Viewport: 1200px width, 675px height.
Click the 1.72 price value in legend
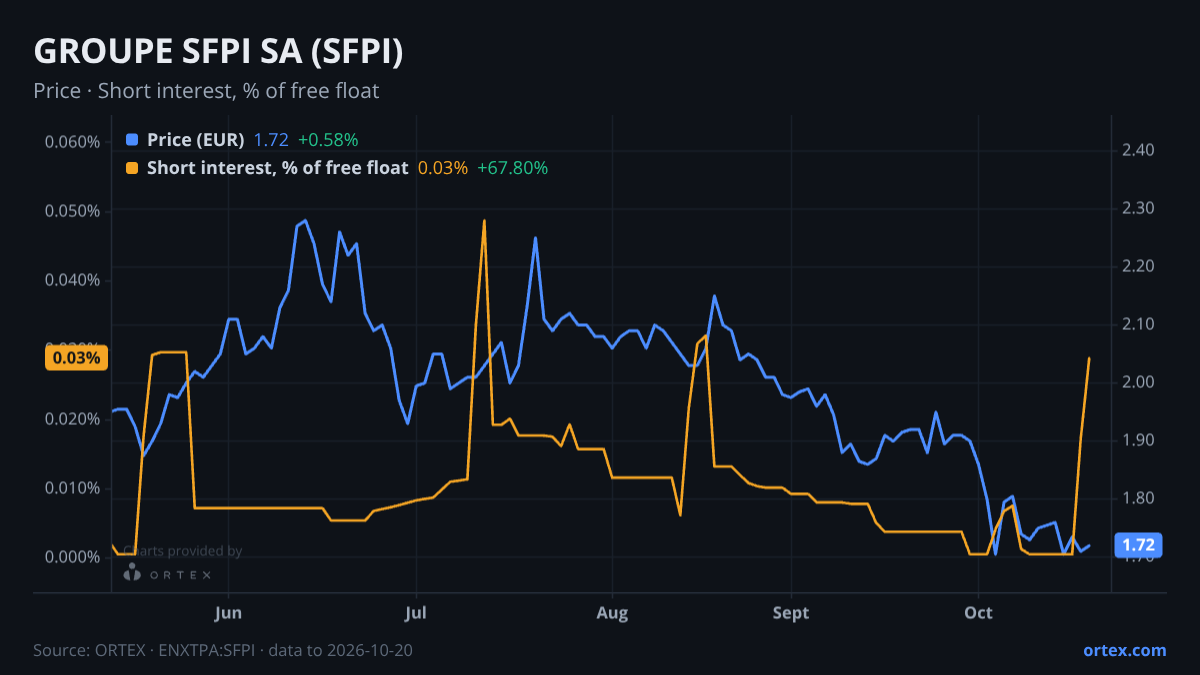[271, 140]
